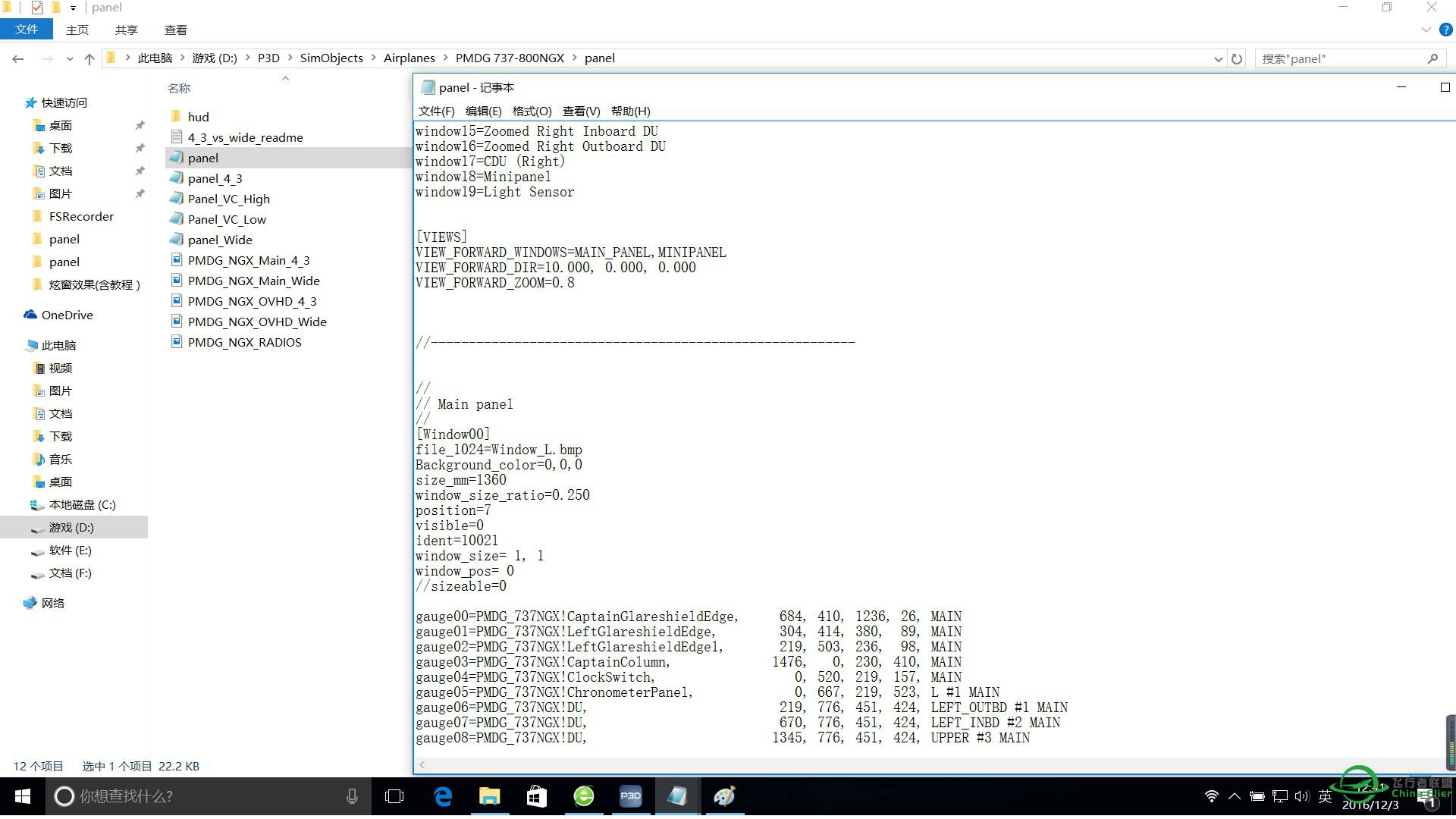Select Panel_VC_High file

tap(228, 199)
